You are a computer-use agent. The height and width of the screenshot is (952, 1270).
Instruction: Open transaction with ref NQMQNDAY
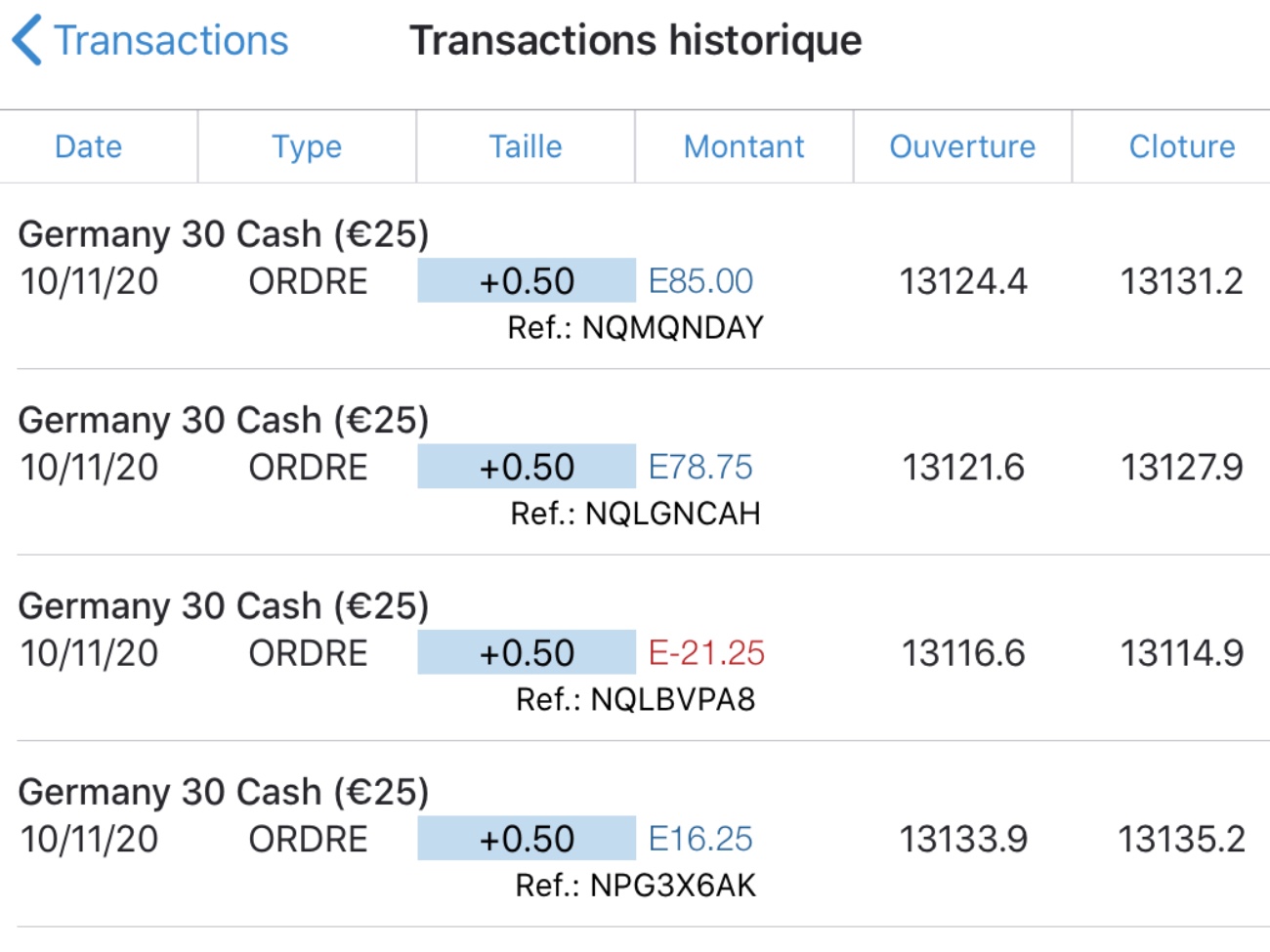tap(635, 328)
